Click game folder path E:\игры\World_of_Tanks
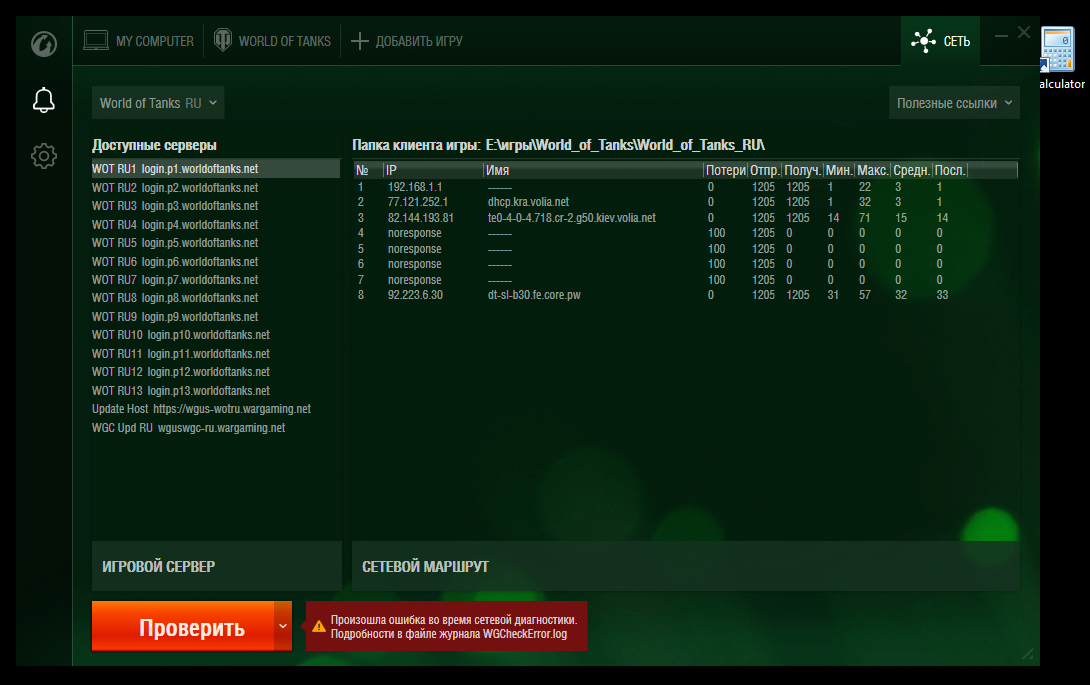Viewport: 1090px width, 685px height. pos(625,145)
